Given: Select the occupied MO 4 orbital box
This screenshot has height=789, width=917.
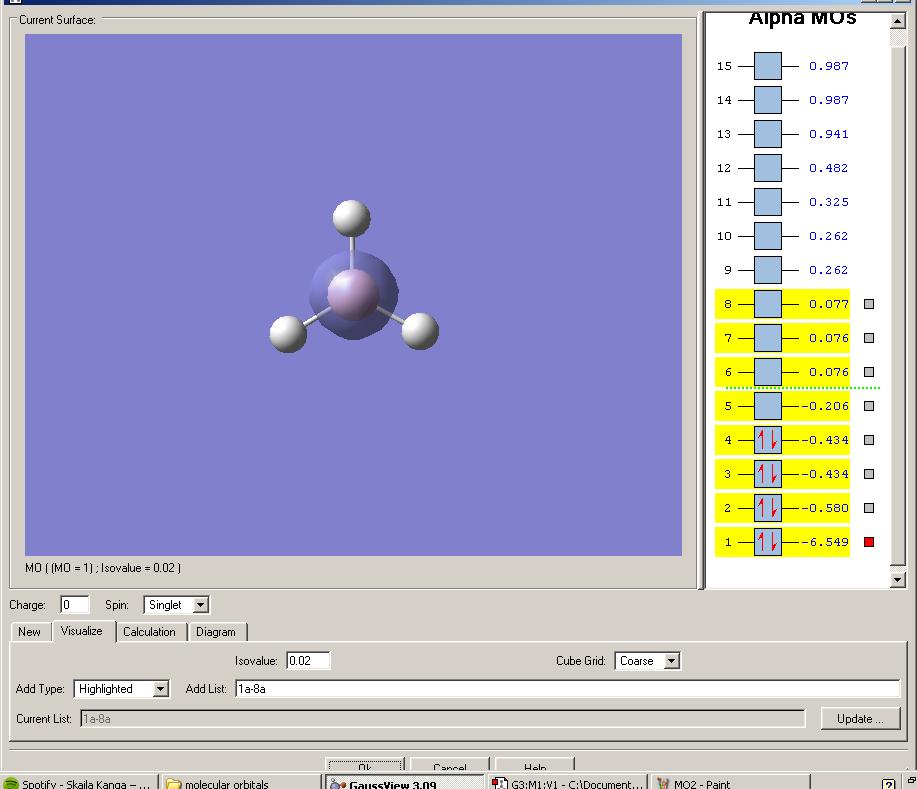Looking at the screenshot, I should pyautogui.click(x=767, y=440).
